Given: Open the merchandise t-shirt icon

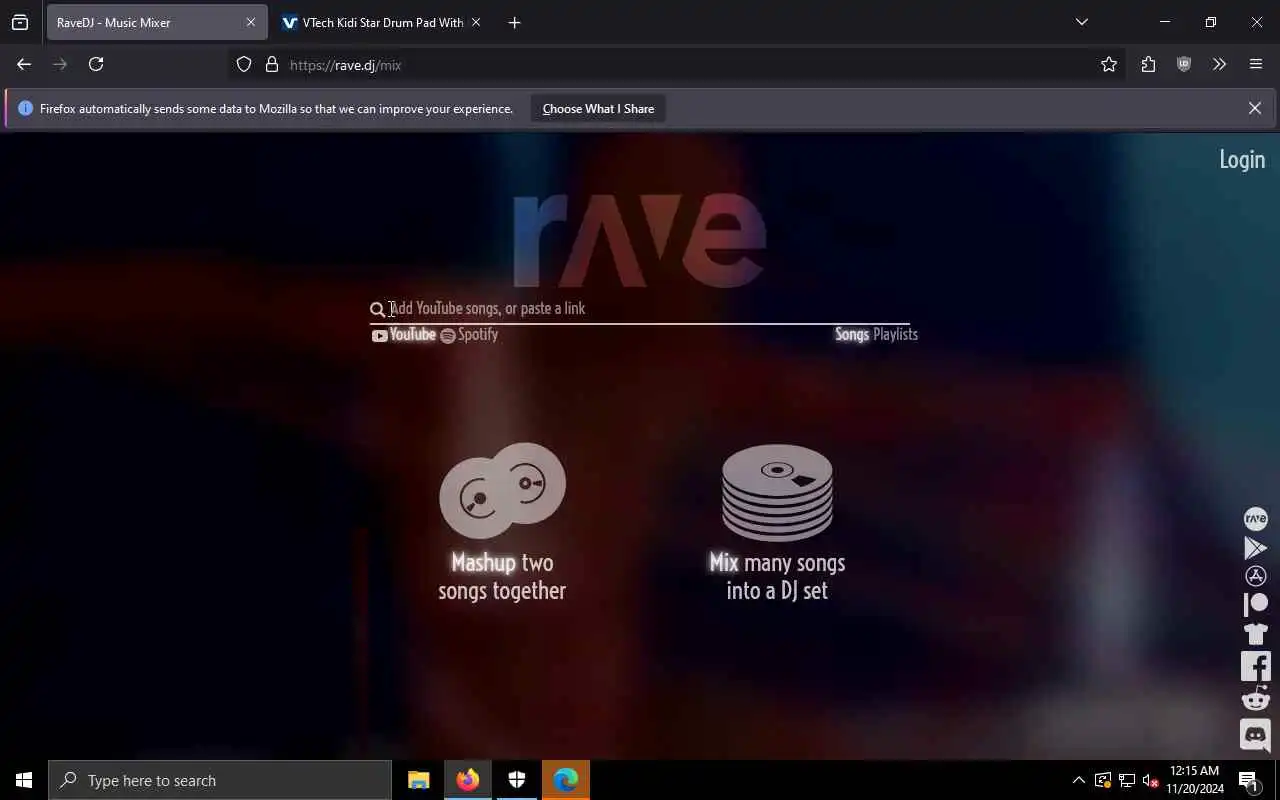Looking at the screenshot, I should coord(1255,633).
